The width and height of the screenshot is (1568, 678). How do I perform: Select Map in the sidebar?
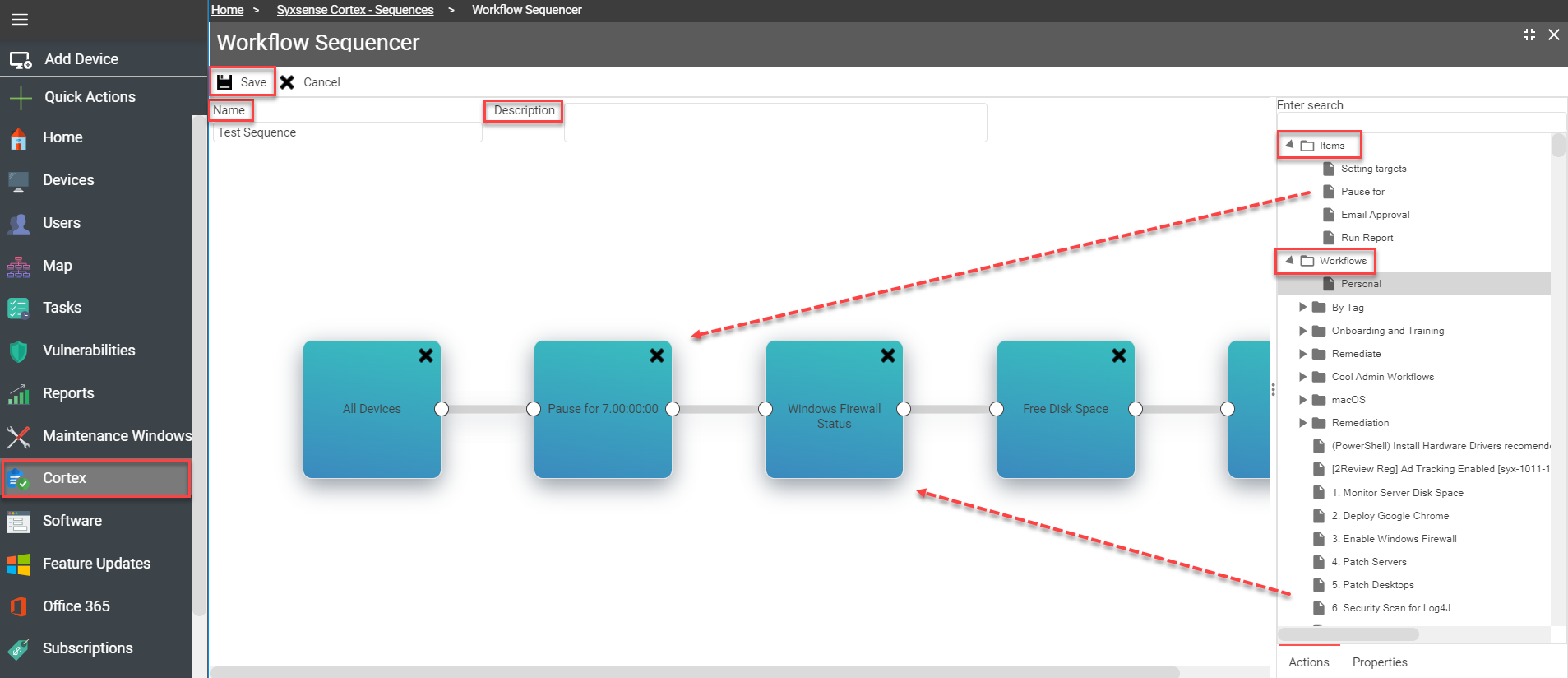57,266
